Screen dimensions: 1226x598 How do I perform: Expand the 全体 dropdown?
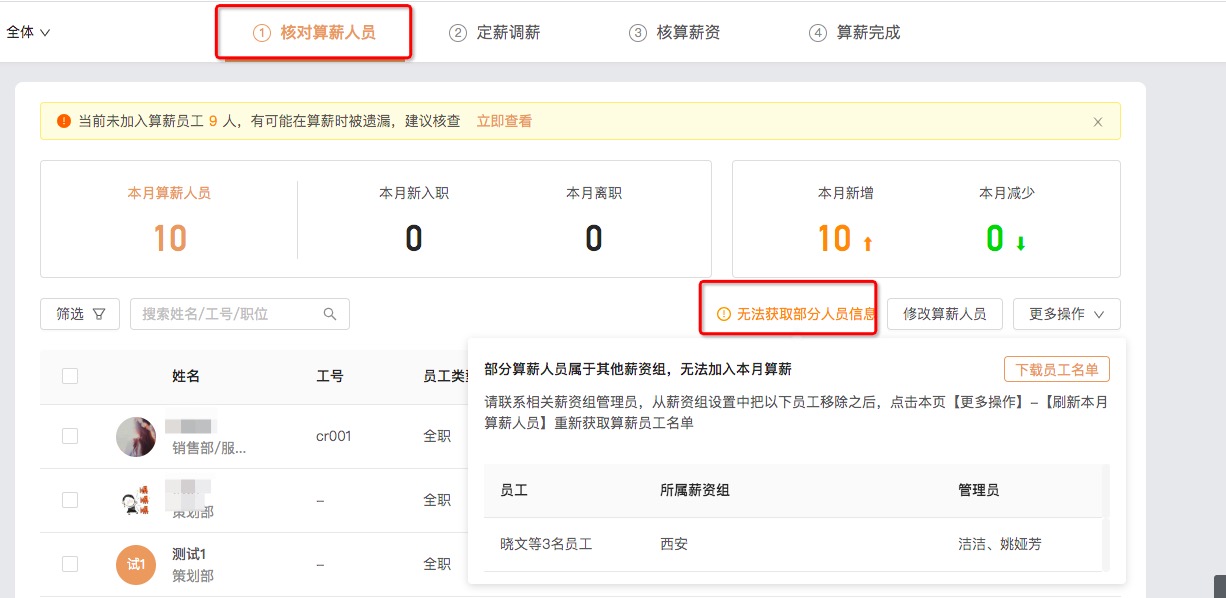(28, 32)
